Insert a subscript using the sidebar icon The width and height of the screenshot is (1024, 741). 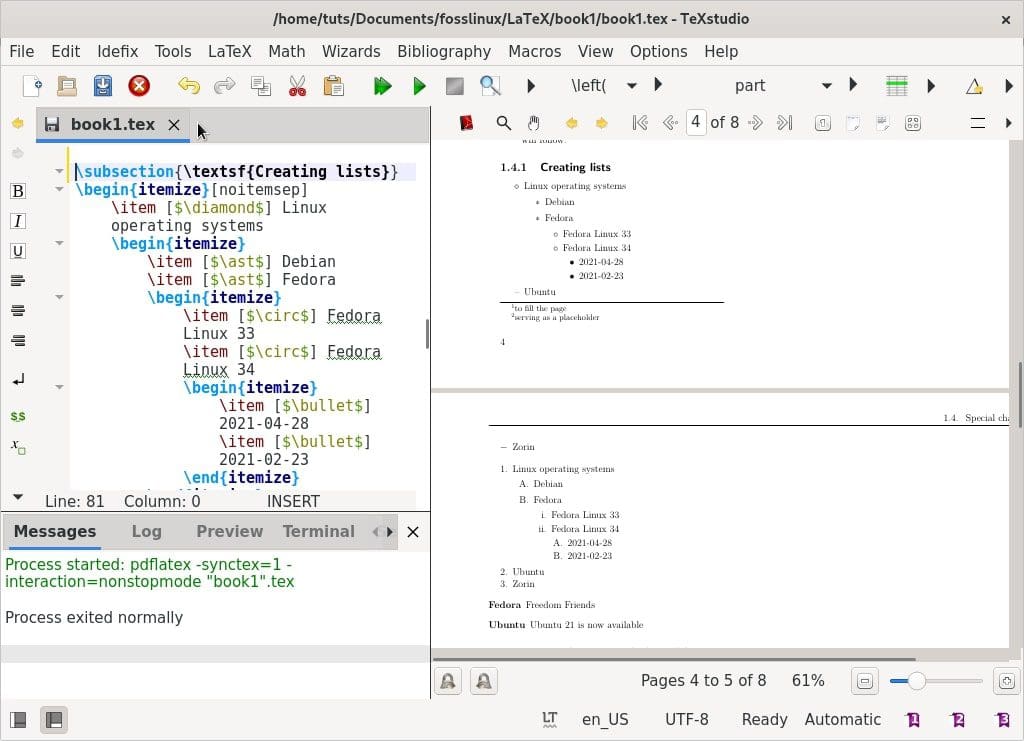point(17,446)
